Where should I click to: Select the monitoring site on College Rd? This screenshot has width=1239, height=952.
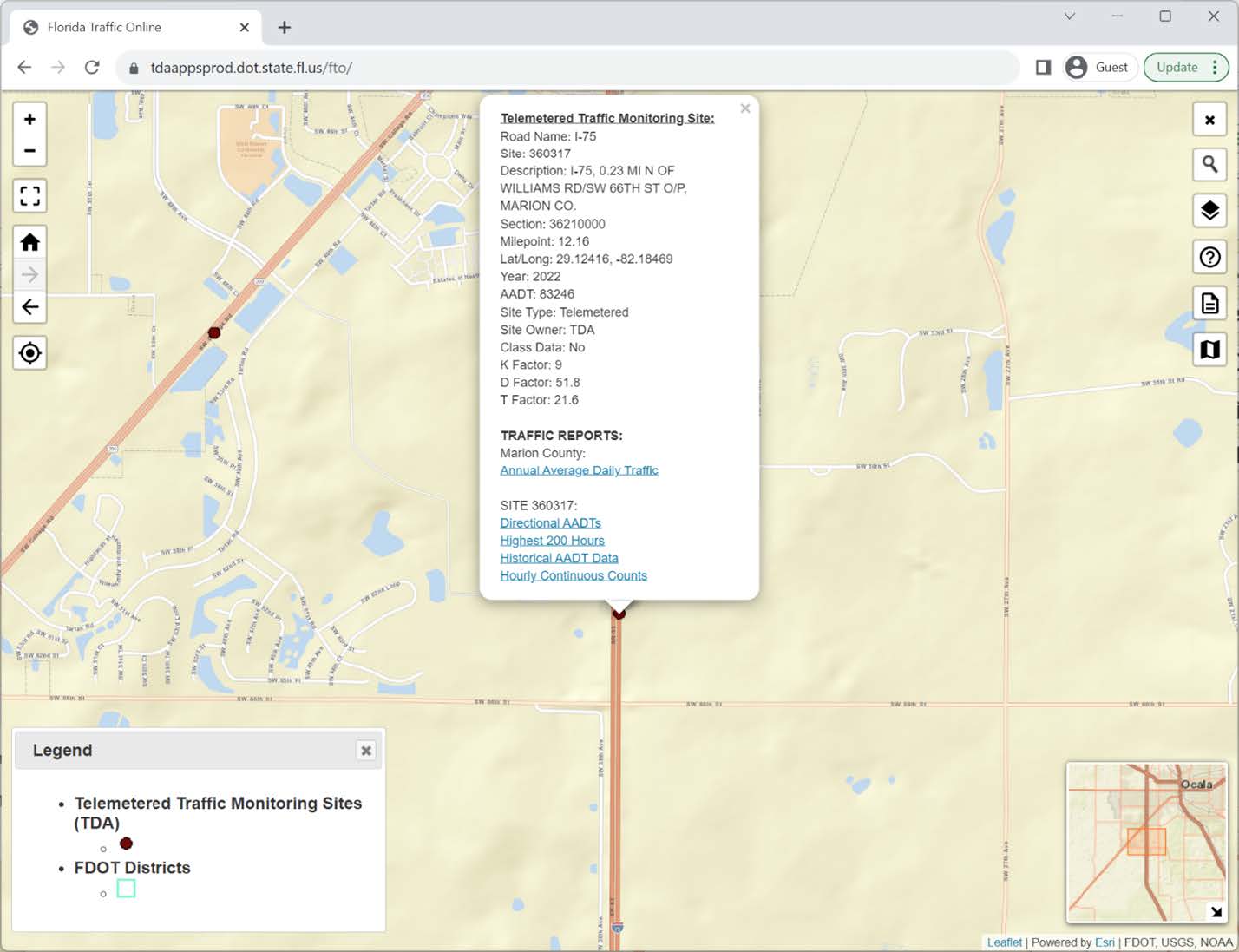pyautogui.click(x=214, y=332)
